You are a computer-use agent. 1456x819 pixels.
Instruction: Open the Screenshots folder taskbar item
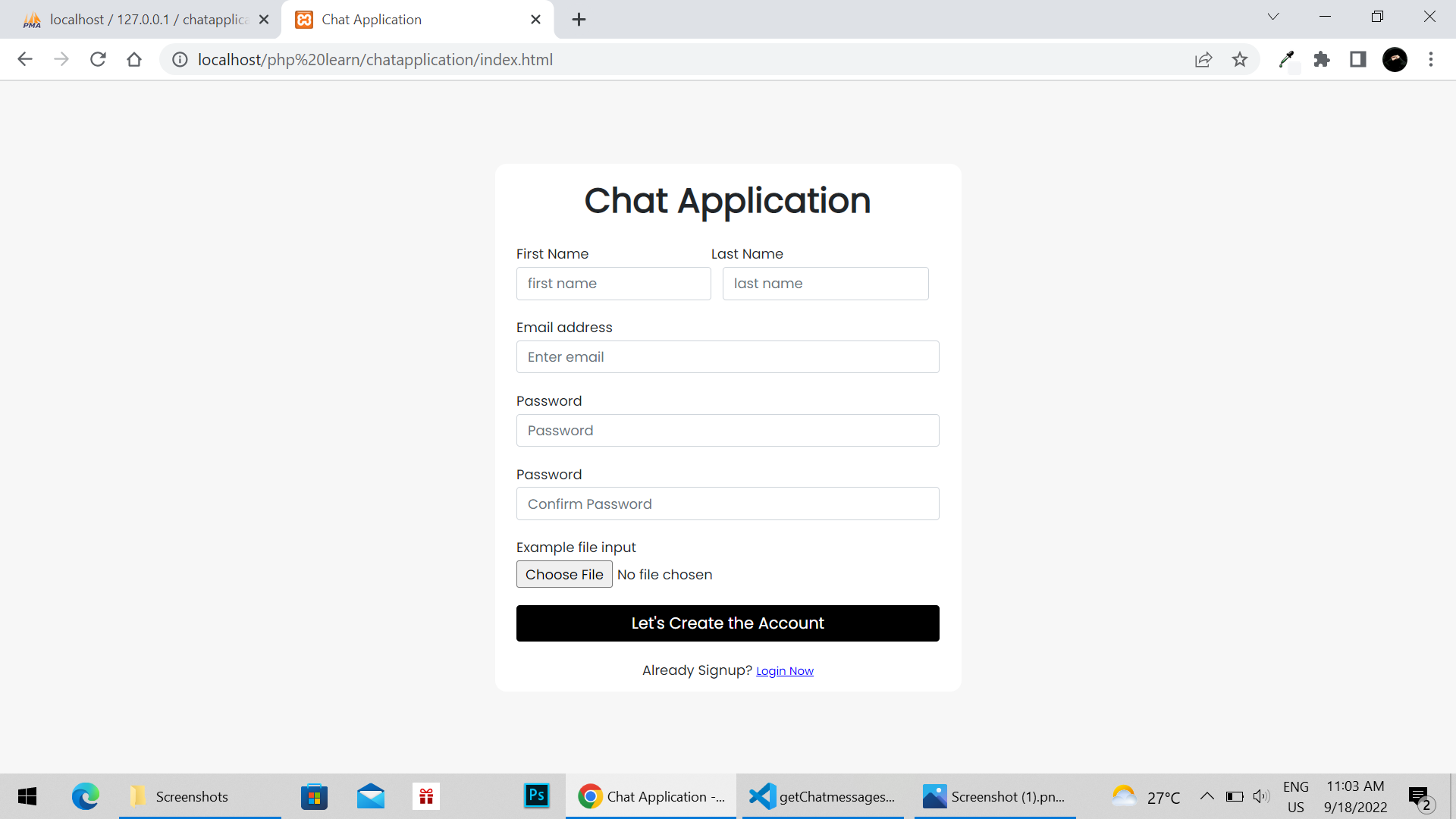(x=199, y=797)
